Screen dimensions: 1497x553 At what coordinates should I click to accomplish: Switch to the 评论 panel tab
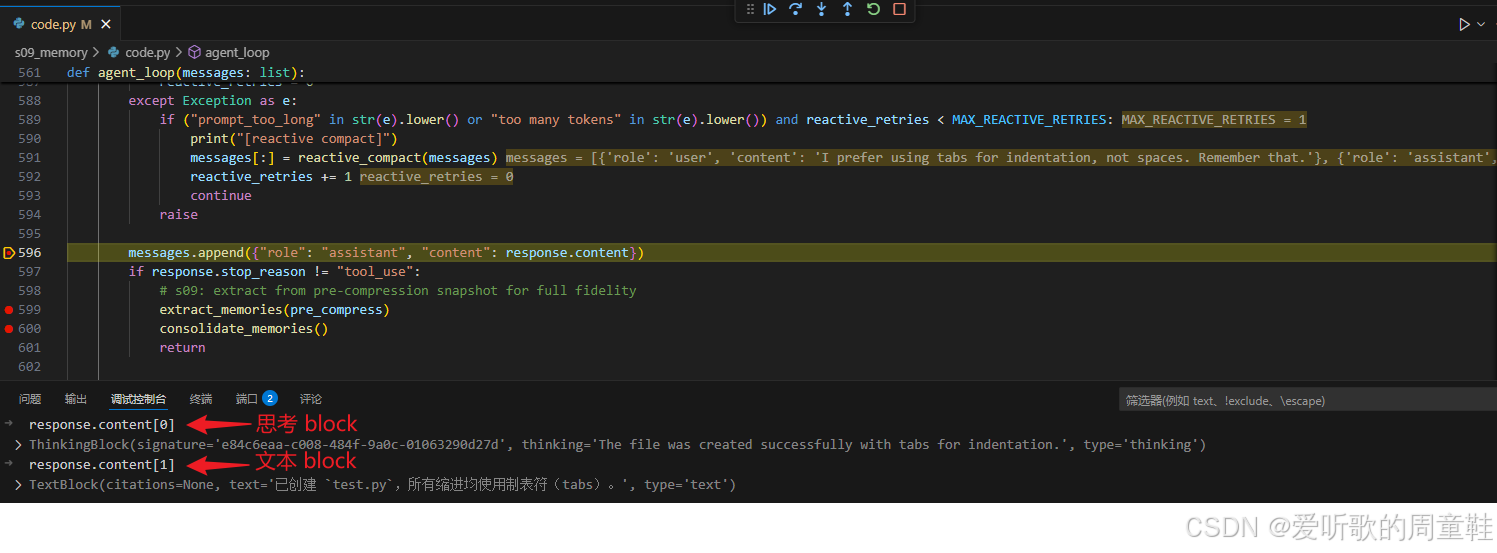(311, 399)
